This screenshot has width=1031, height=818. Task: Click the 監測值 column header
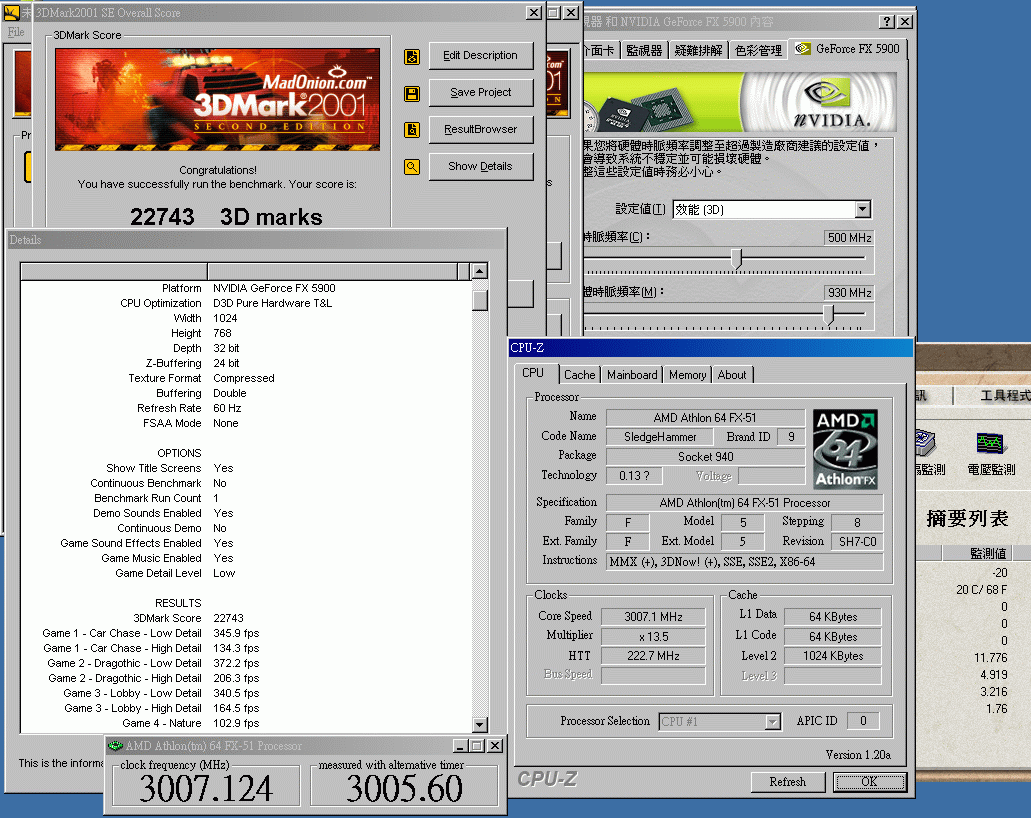(x=978, y=553)
